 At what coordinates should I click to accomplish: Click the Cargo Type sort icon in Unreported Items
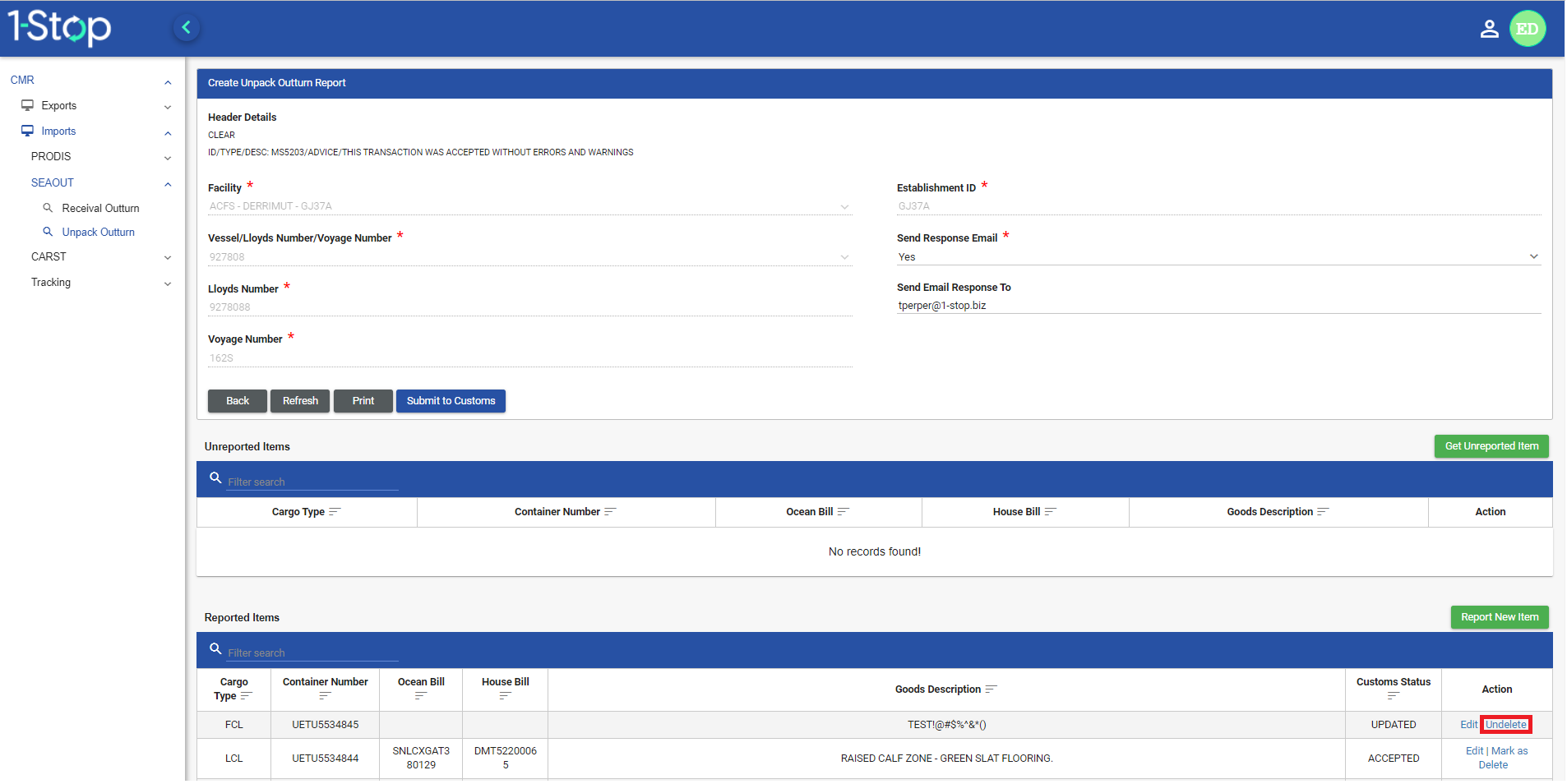(335, 512)
